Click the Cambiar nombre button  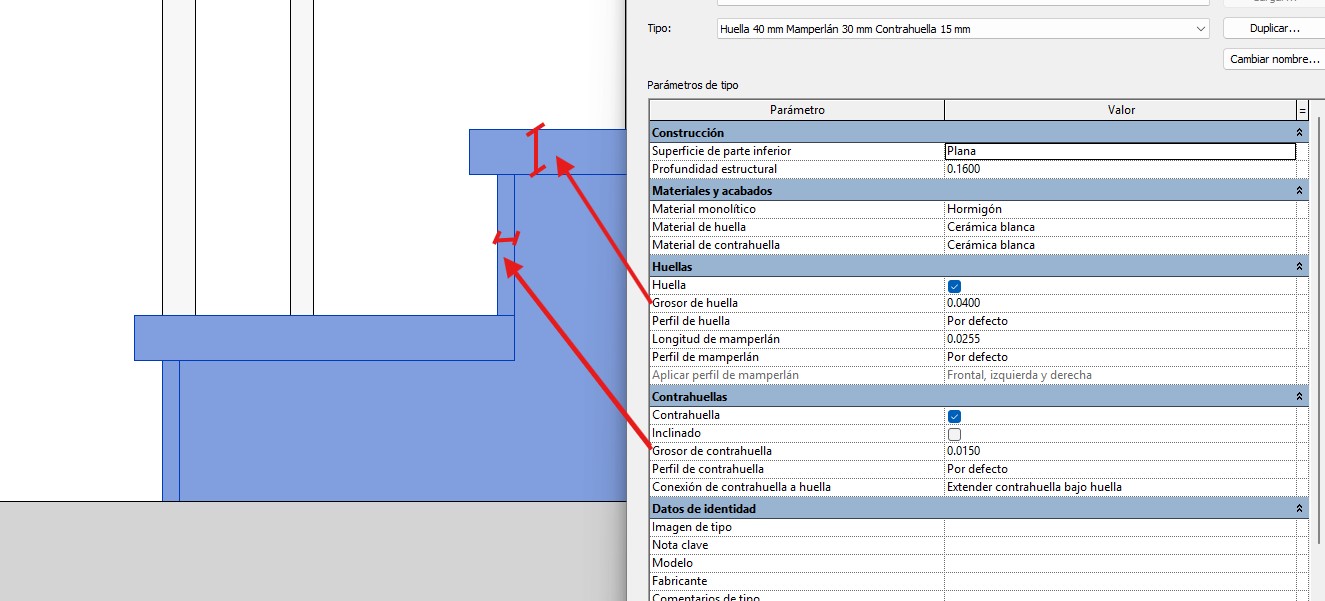click(1273, 59)
